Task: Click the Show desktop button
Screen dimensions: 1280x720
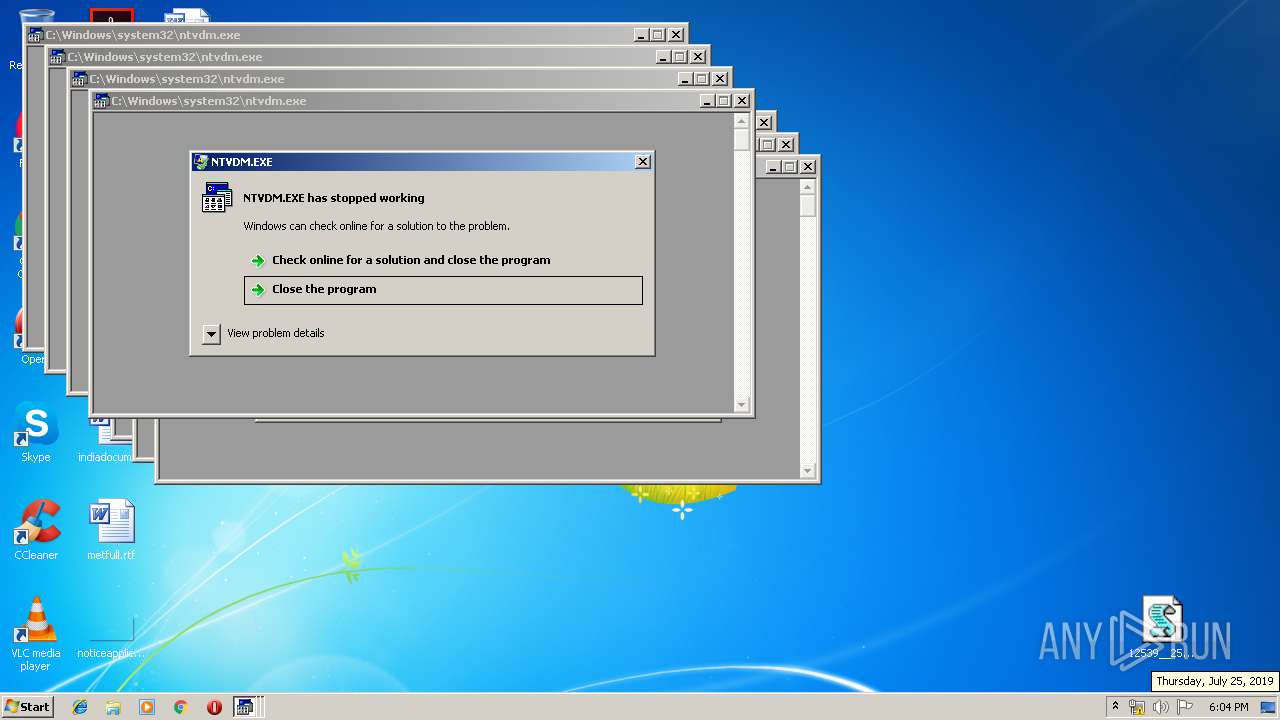Action: tap(1269, 707)
